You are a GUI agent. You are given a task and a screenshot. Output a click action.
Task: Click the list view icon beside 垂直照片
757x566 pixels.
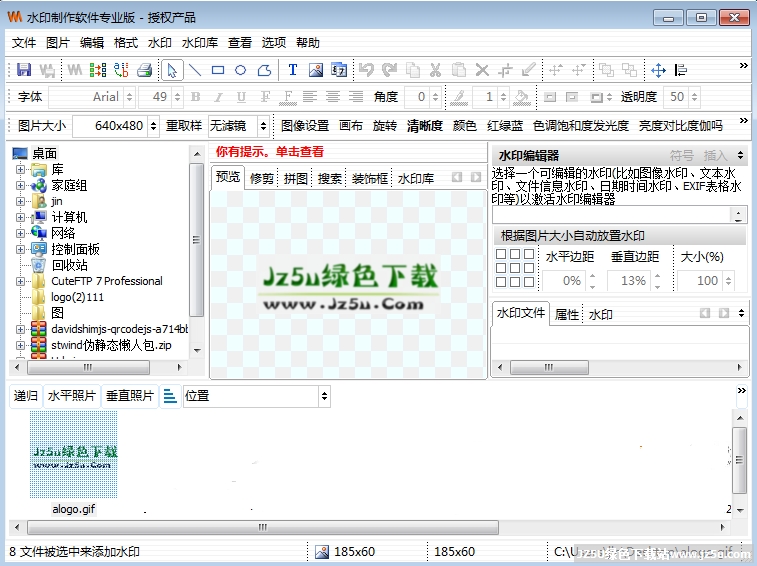point(170,396)
